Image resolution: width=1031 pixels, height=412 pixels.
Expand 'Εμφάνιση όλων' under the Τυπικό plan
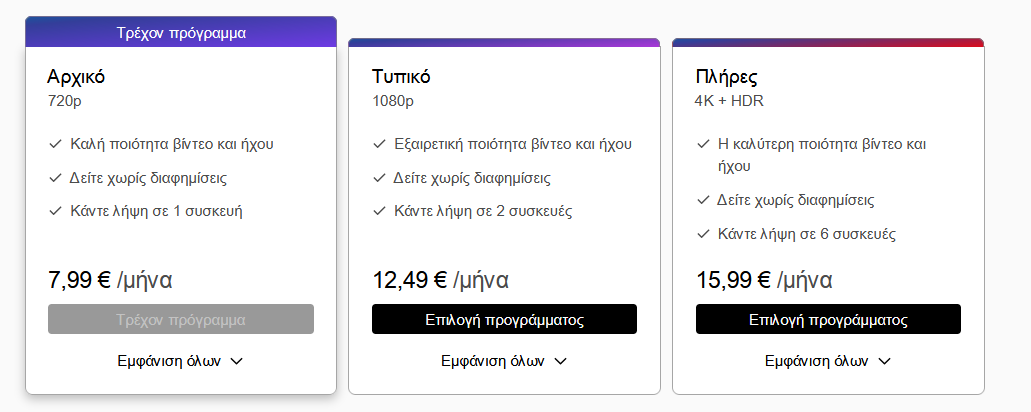point(504,361)
